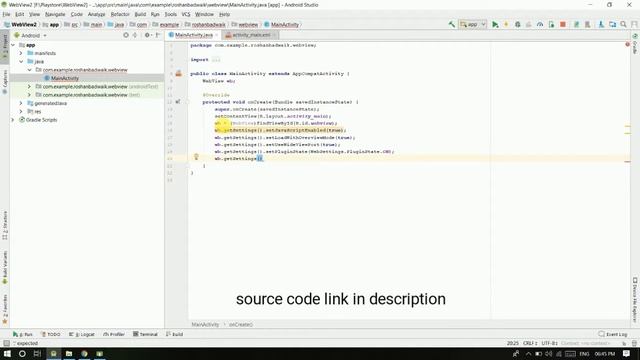Open the Tools menu

pyautogui.click(x=171, y=14)
